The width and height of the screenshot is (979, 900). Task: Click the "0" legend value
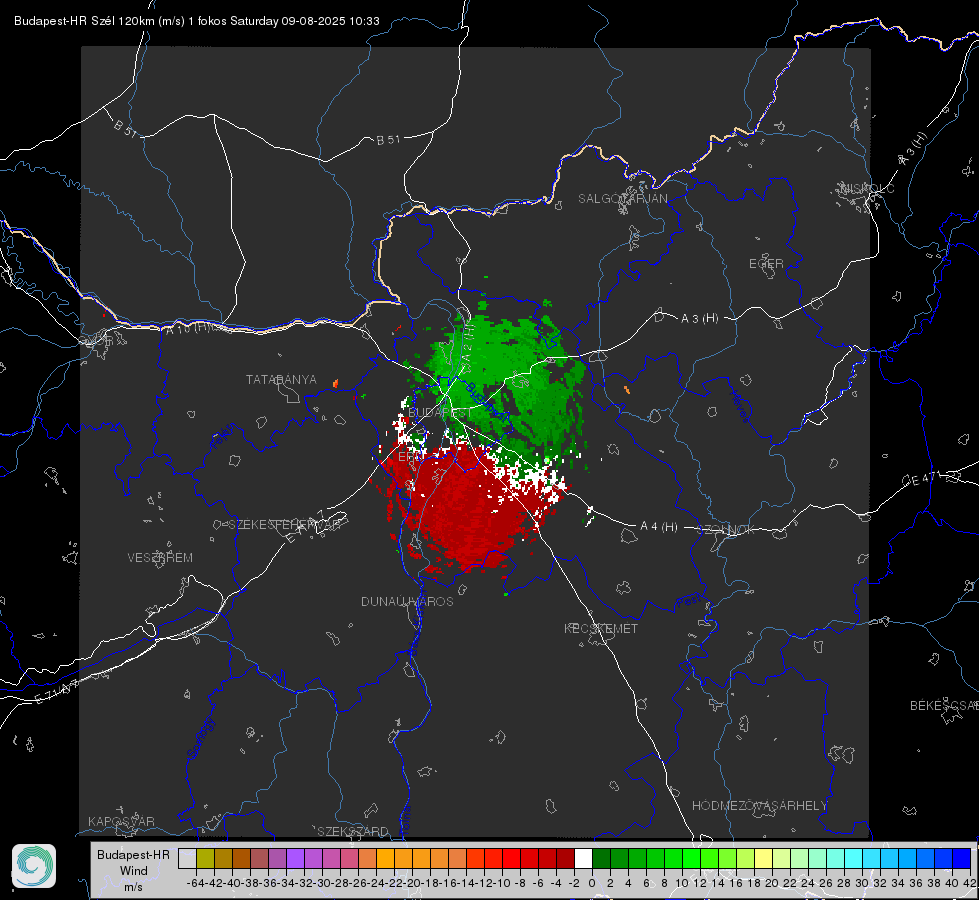(x=592, y=883)
